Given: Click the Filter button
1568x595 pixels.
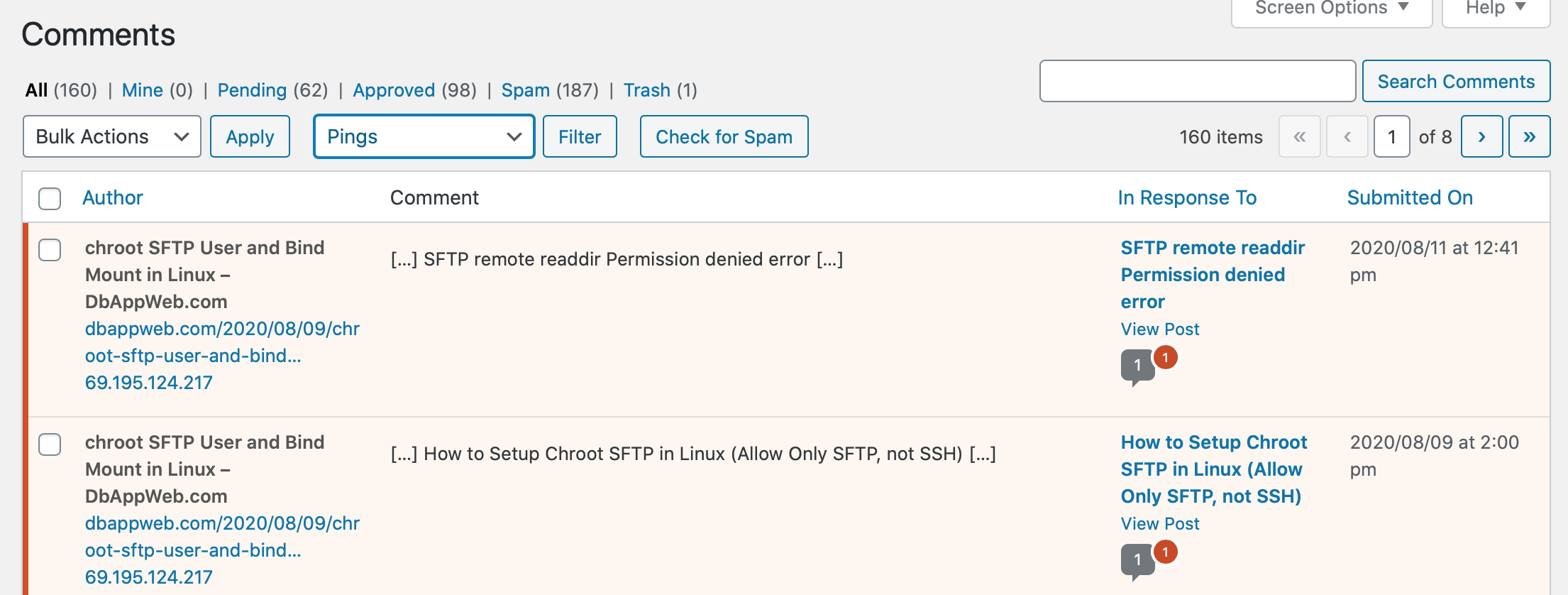Looking at the screenshot, I should [x=580, y=136].
